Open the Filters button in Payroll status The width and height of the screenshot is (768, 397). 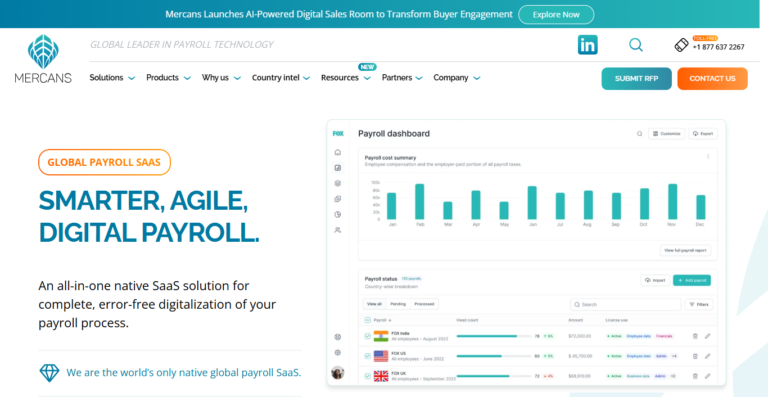click(699, 304)
